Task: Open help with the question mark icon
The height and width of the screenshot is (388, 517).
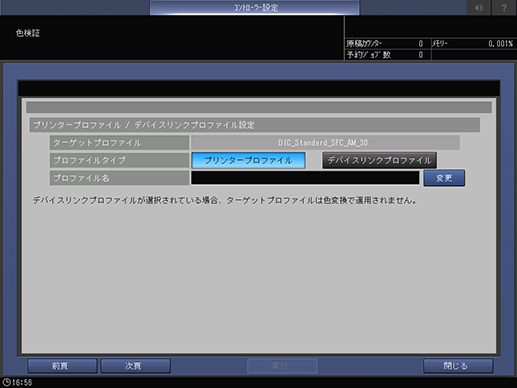Action: pos(504,7)
